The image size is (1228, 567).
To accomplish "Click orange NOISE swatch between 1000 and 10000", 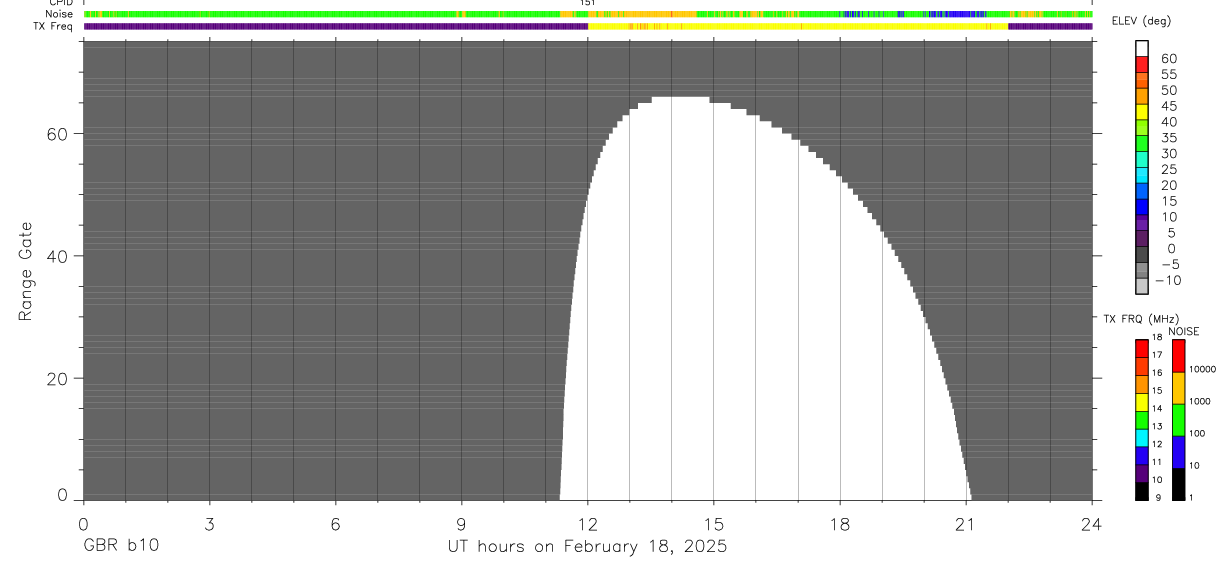I will tap(1178, 388).
